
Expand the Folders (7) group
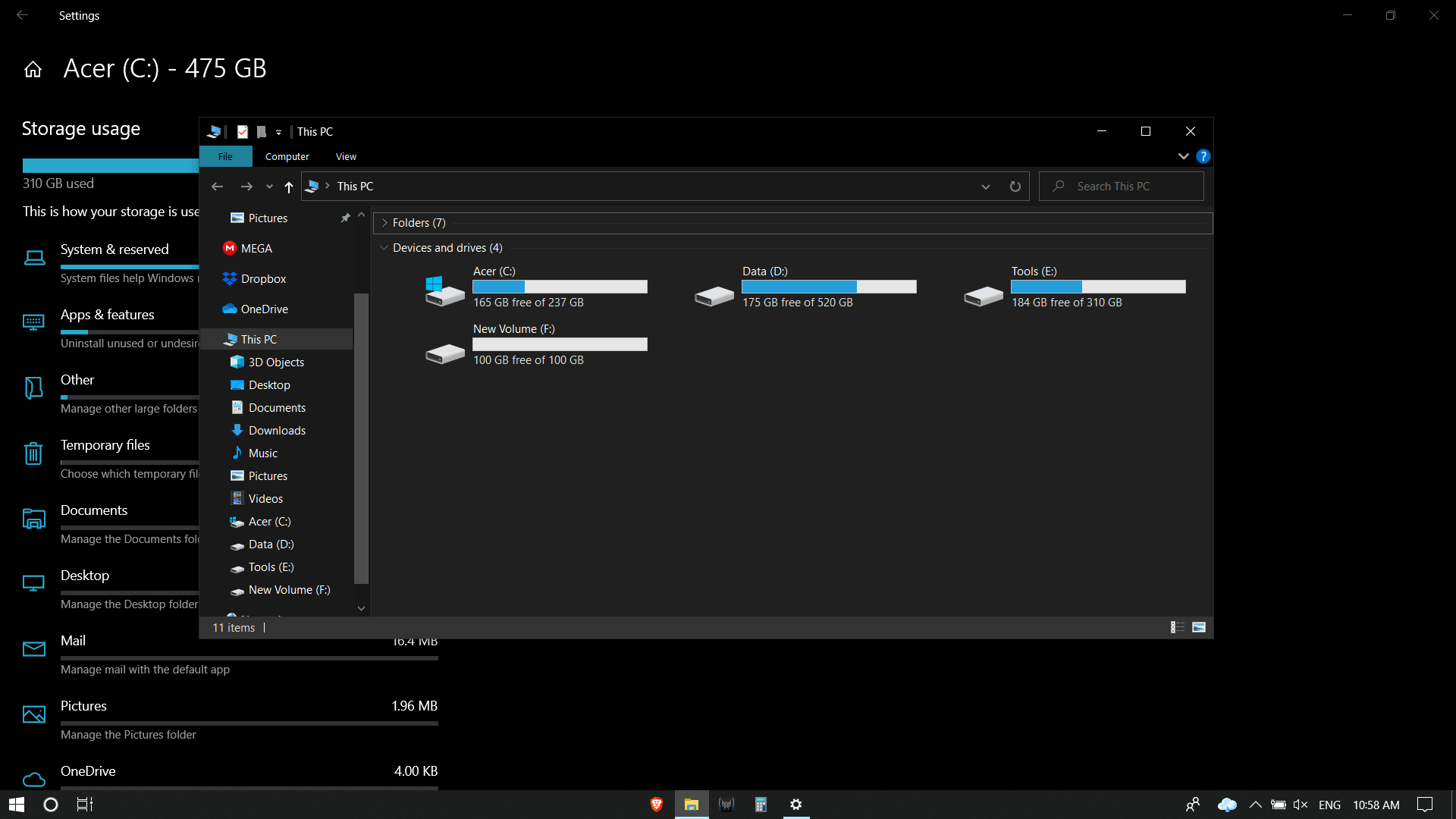pyautogui.click(x=384, y=223)
